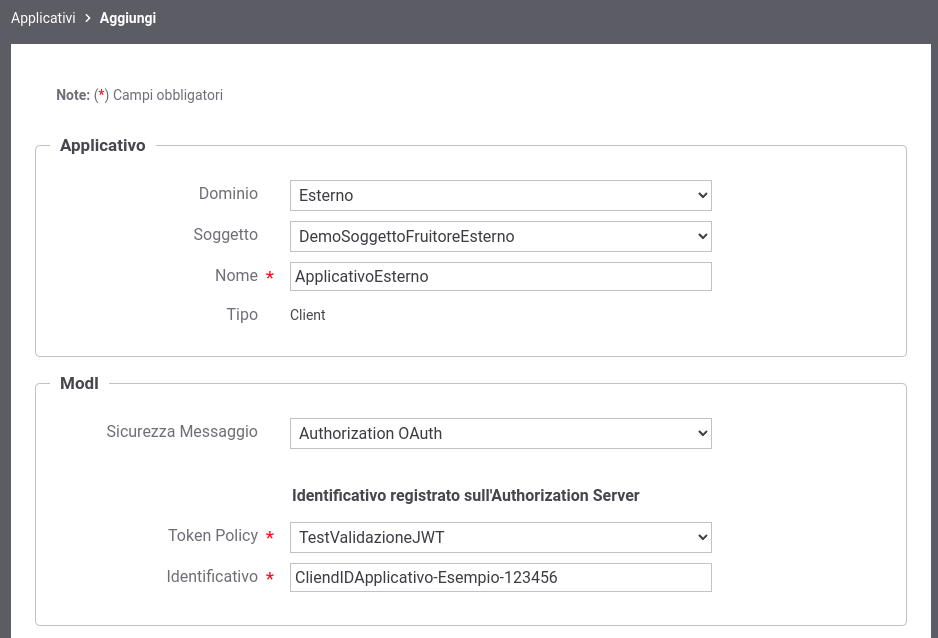Click the Token Policy label
This screenshot has width=938, height=638.
(212, 536)
